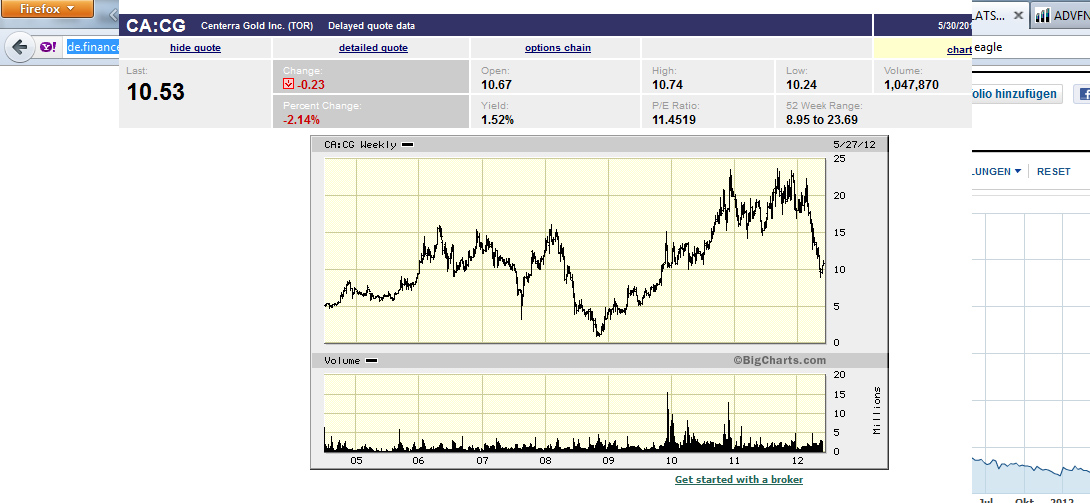This screenshot has height=503, width=1090.
Task: Click the weekly Volume bar chart
Action: 575,413
